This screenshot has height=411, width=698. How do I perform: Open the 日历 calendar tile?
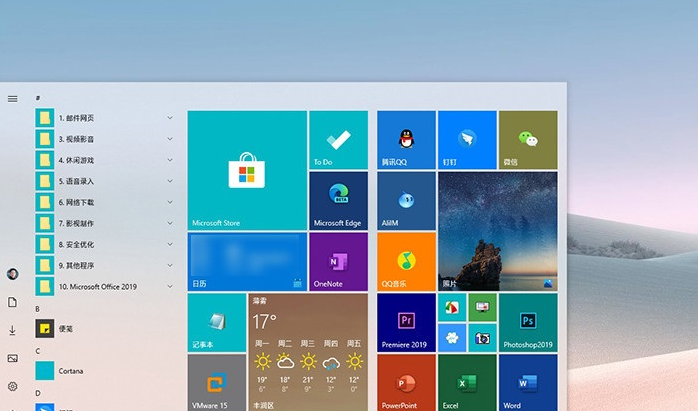247,262
